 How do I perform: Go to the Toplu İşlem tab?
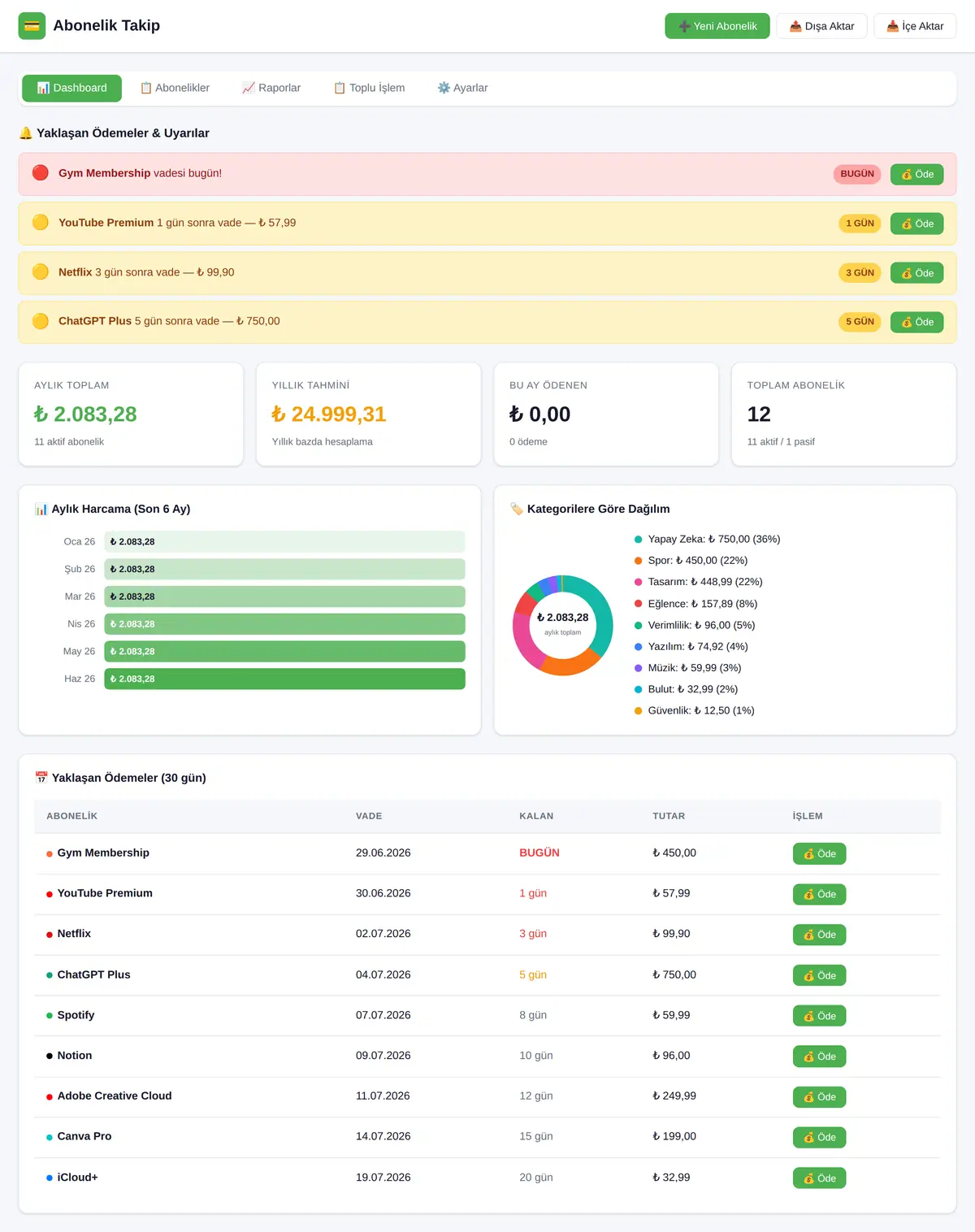click(369, 88)
